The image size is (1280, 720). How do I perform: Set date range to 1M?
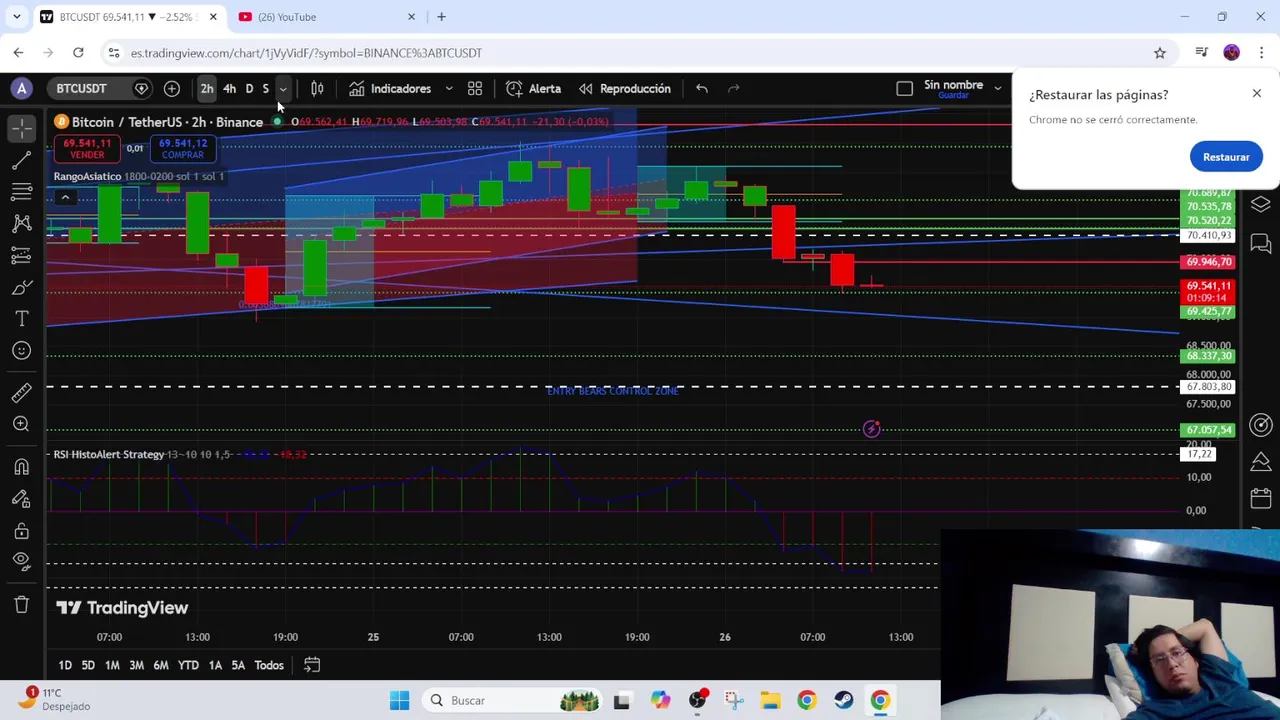(x=112, y=665)
